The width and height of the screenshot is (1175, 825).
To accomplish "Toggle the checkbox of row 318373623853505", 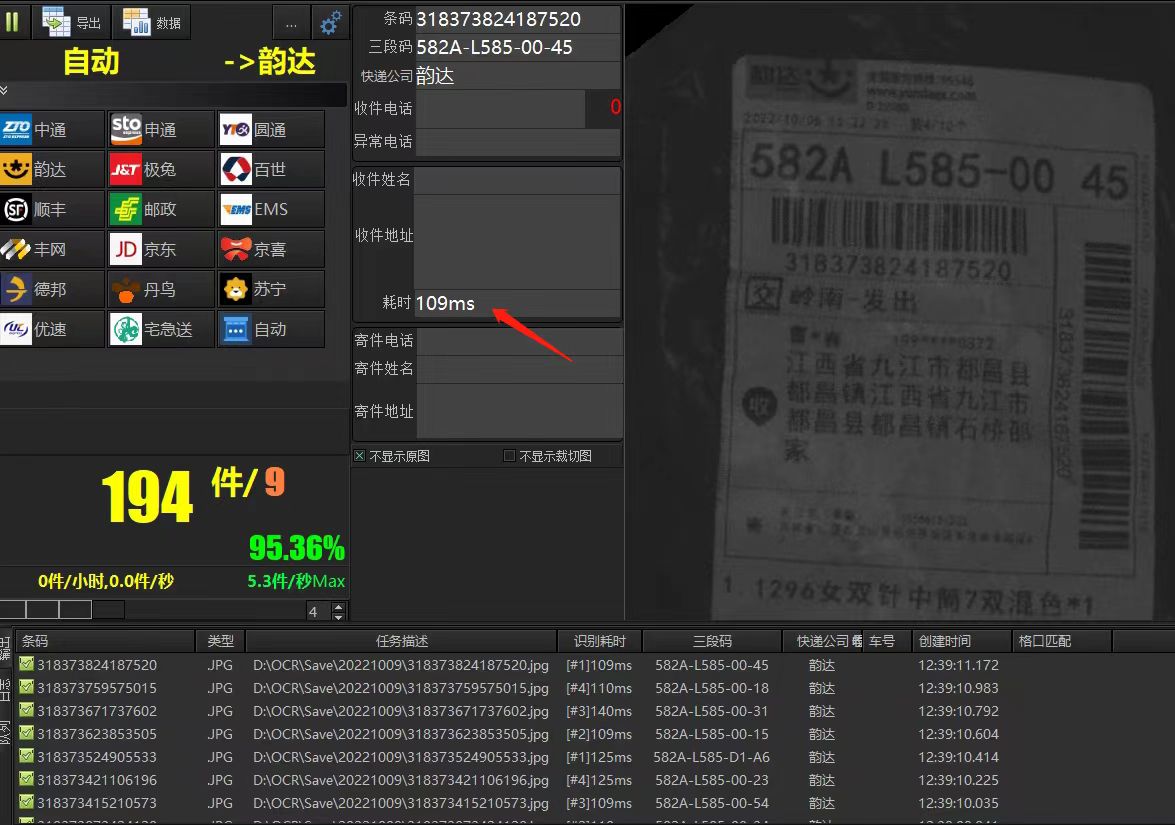I will click(26, 733).
